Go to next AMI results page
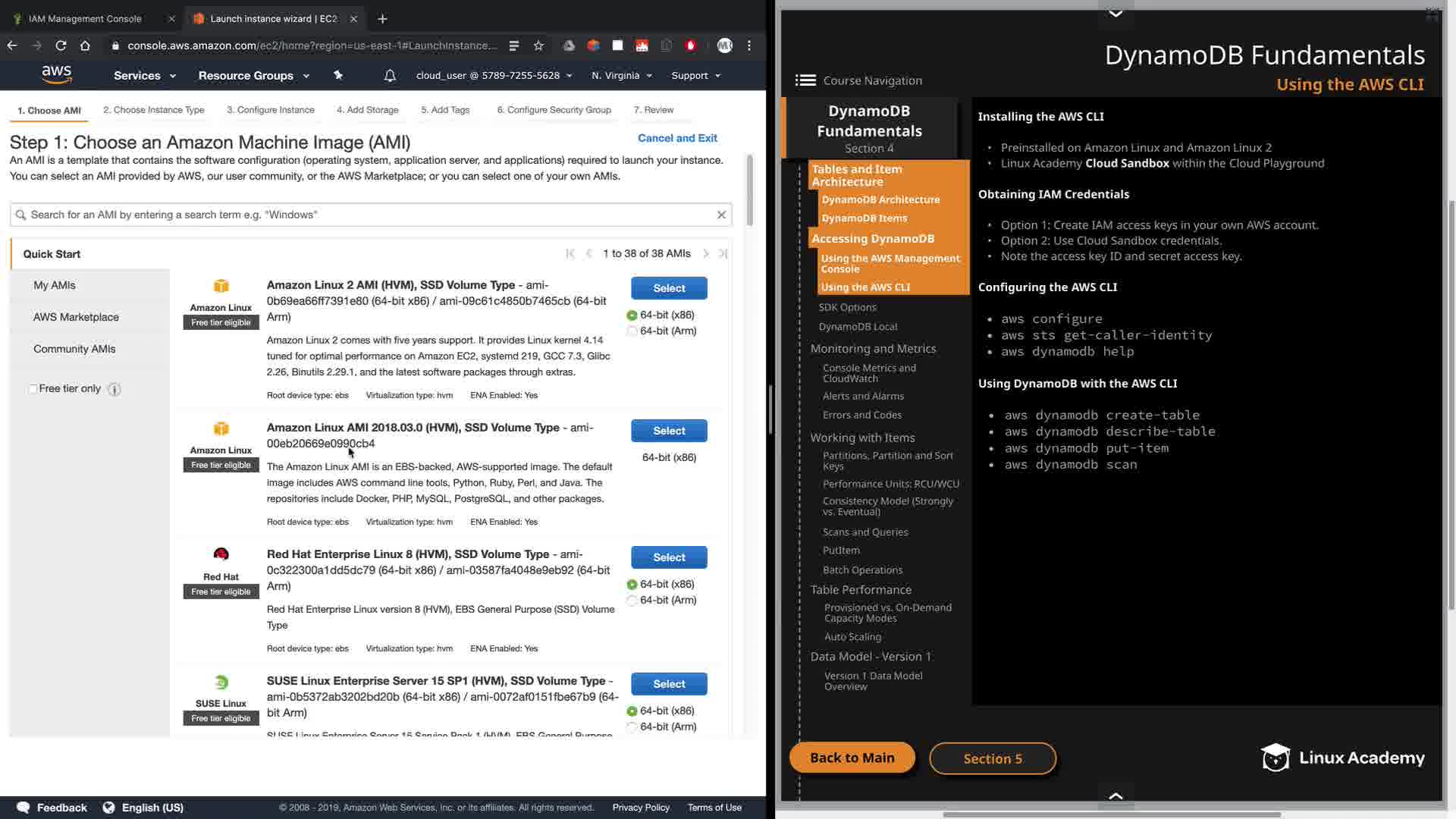The width and height of the screenshot is (1456, 819). (705, 253)
